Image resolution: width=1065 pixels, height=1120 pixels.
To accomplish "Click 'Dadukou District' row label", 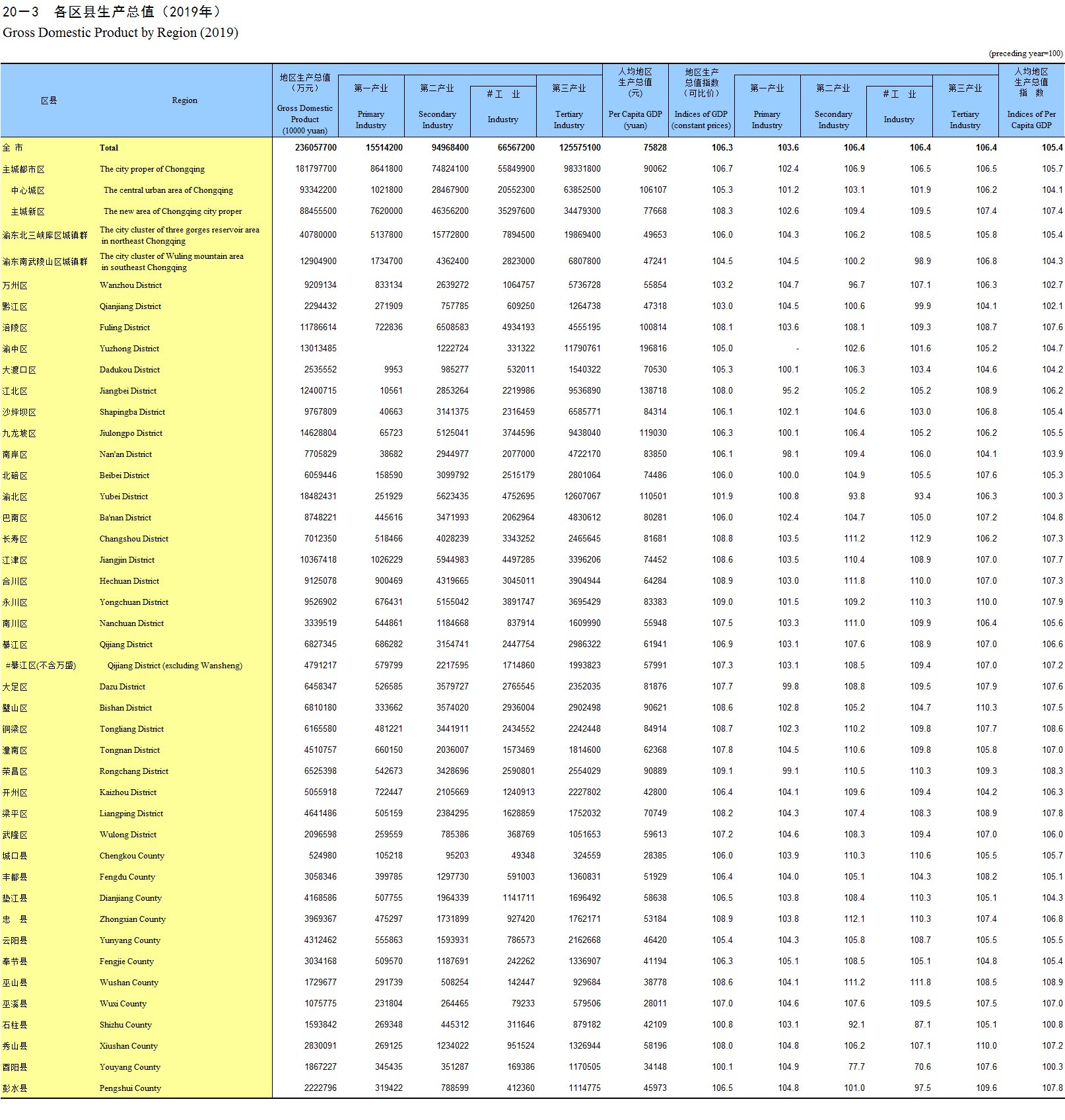I will coord(129,370).
